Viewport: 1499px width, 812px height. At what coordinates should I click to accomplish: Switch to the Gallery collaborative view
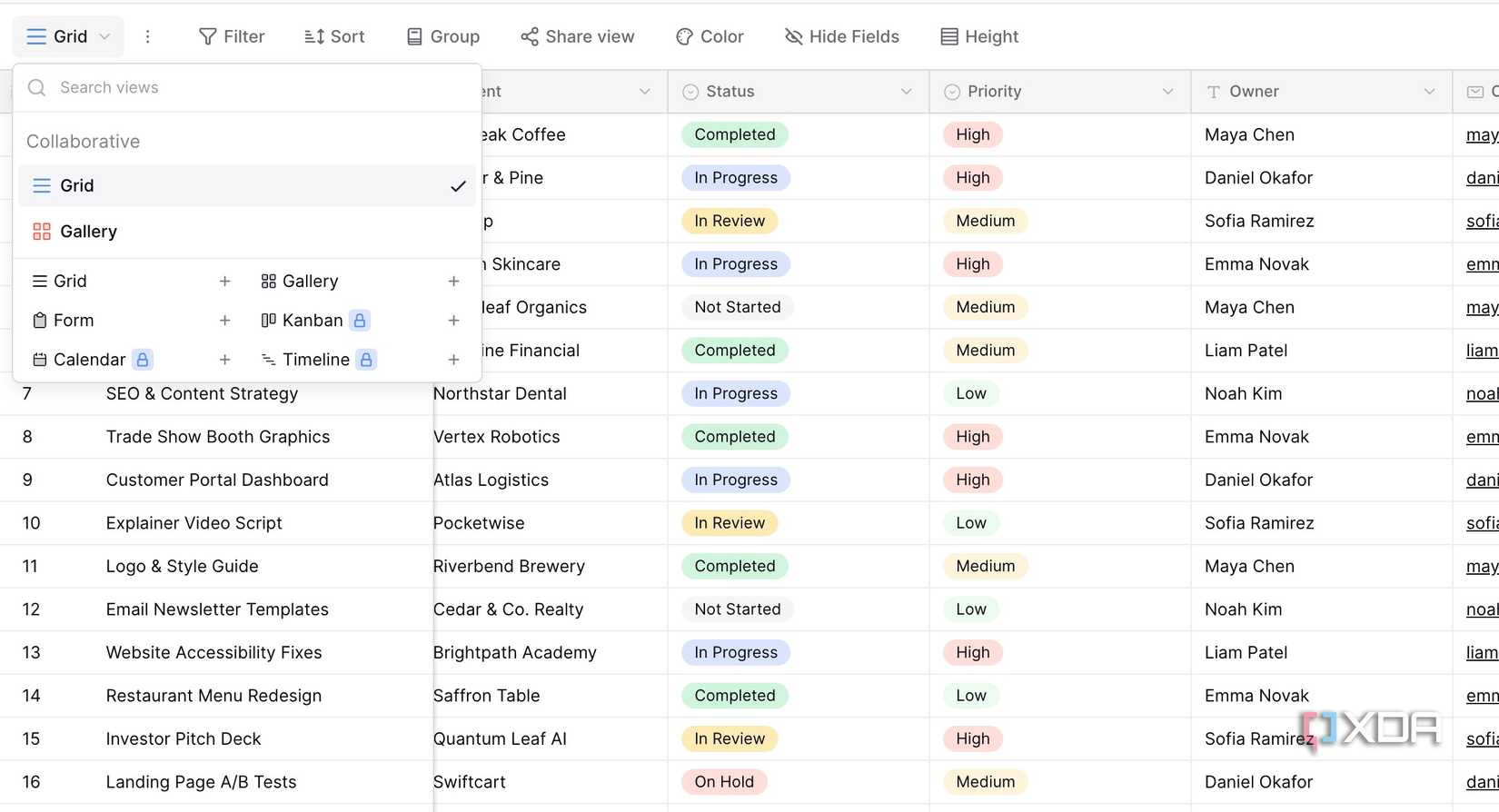tap(247, 232)
